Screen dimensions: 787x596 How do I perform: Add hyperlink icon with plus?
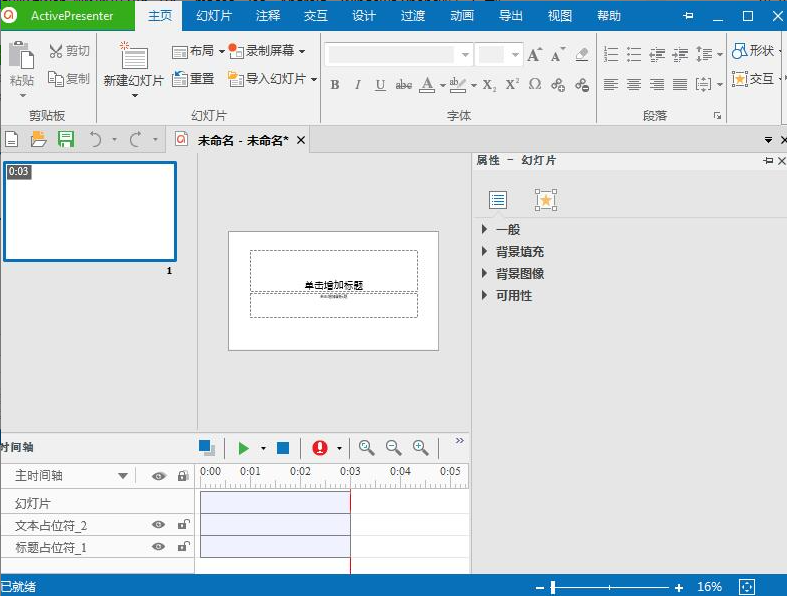(558, 84)
